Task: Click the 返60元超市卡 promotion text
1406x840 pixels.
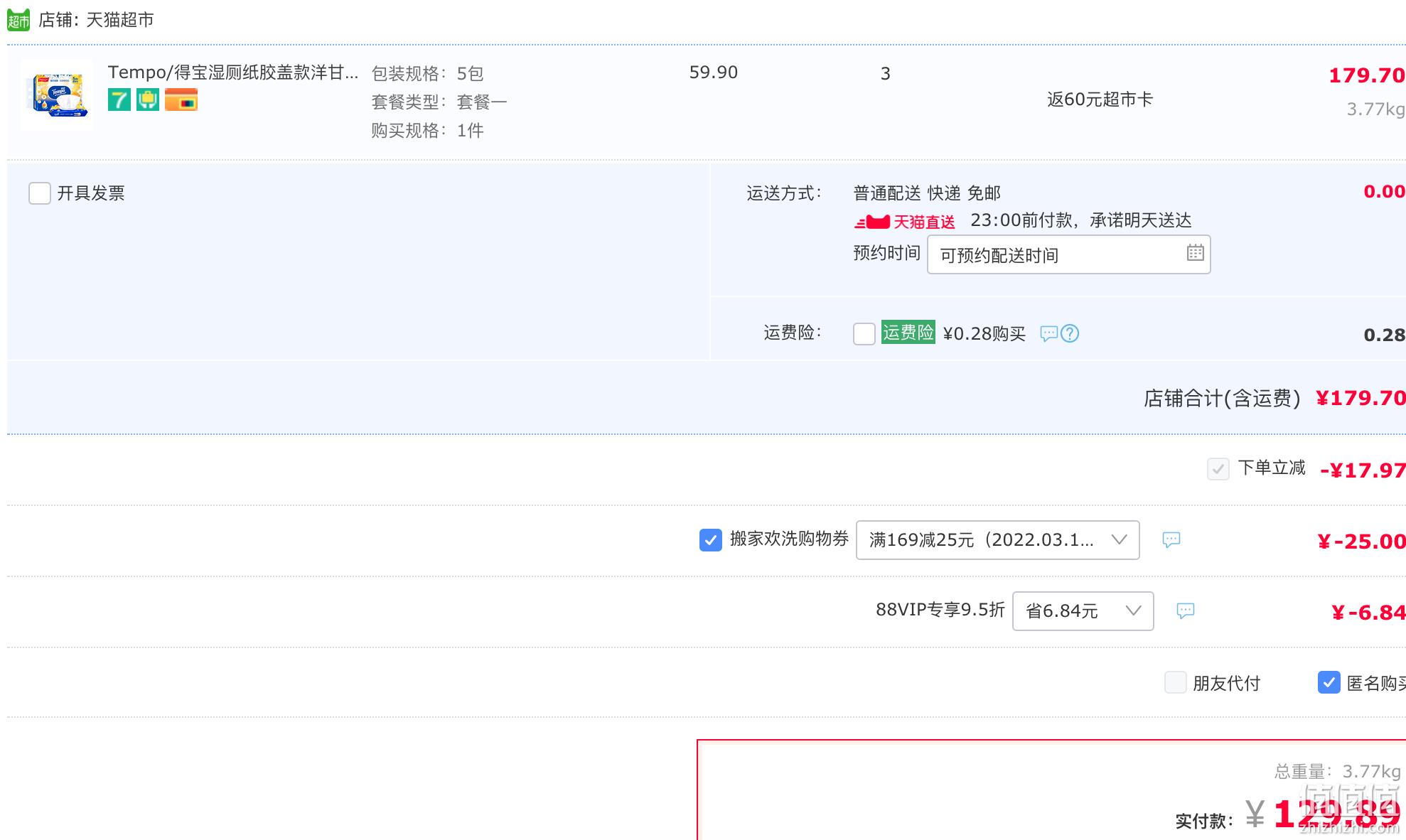Action: click(x=1100, y=99)
